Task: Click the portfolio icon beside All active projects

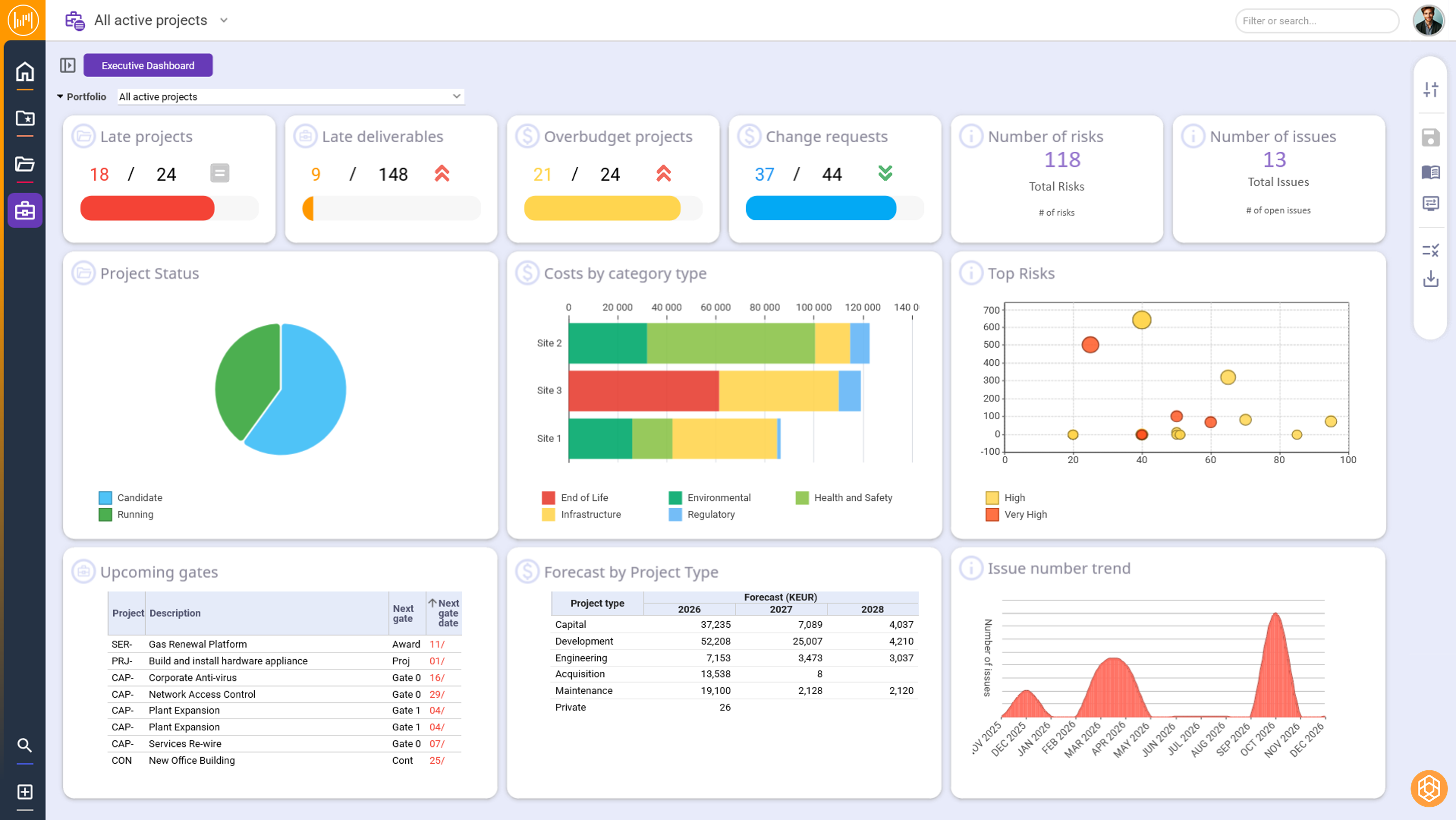Action: point(75,21)
